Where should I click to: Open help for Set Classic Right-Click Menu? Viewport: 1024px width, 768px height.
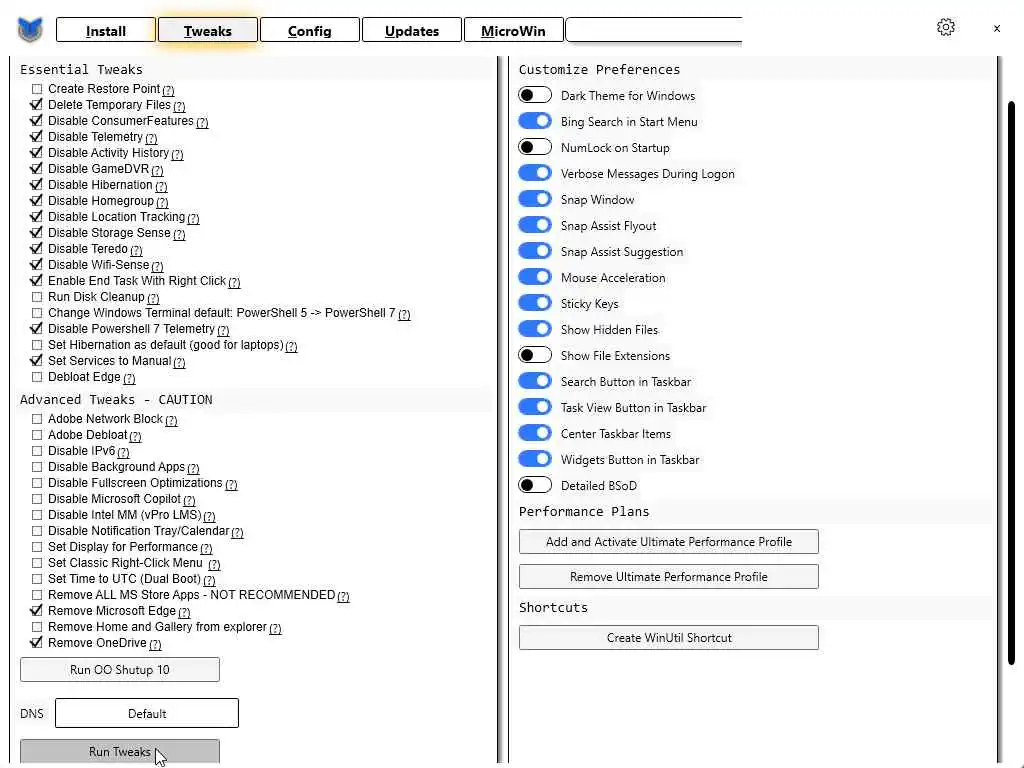click(214, 564)
